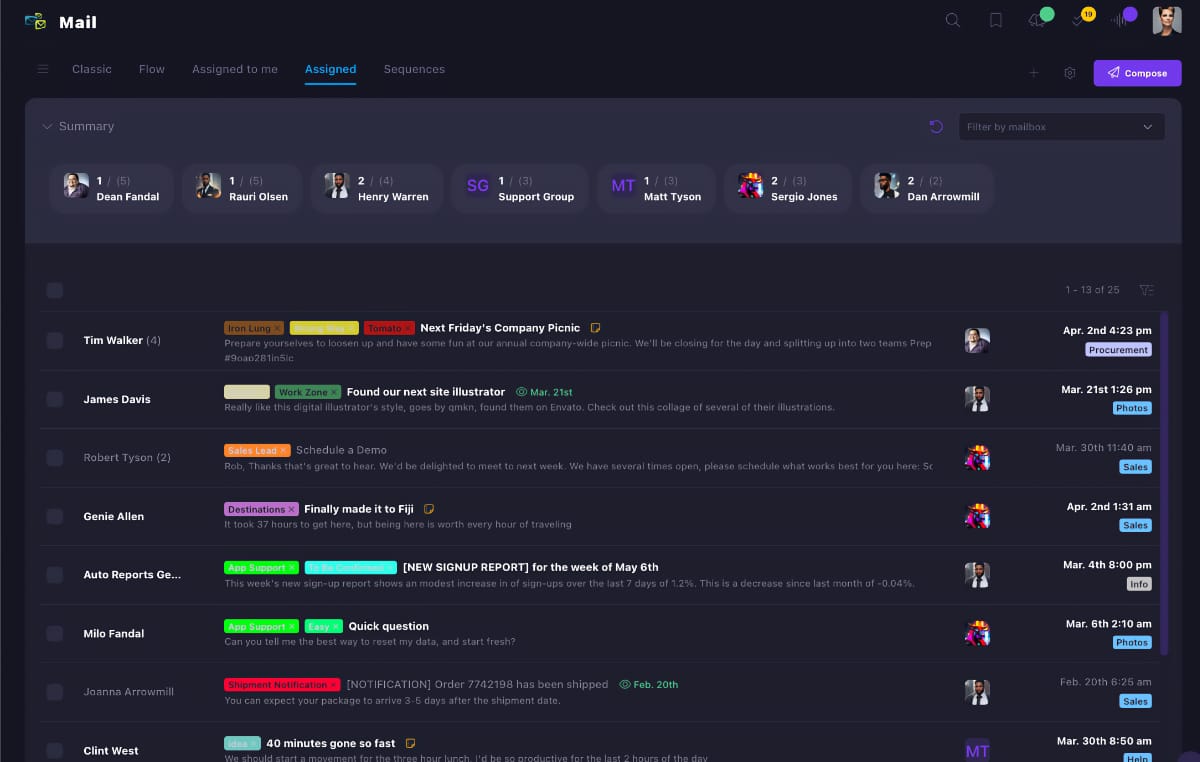Select the Auto Reports email checkbox
This screenshot has width=1200, height=762.
pos(55,575)
